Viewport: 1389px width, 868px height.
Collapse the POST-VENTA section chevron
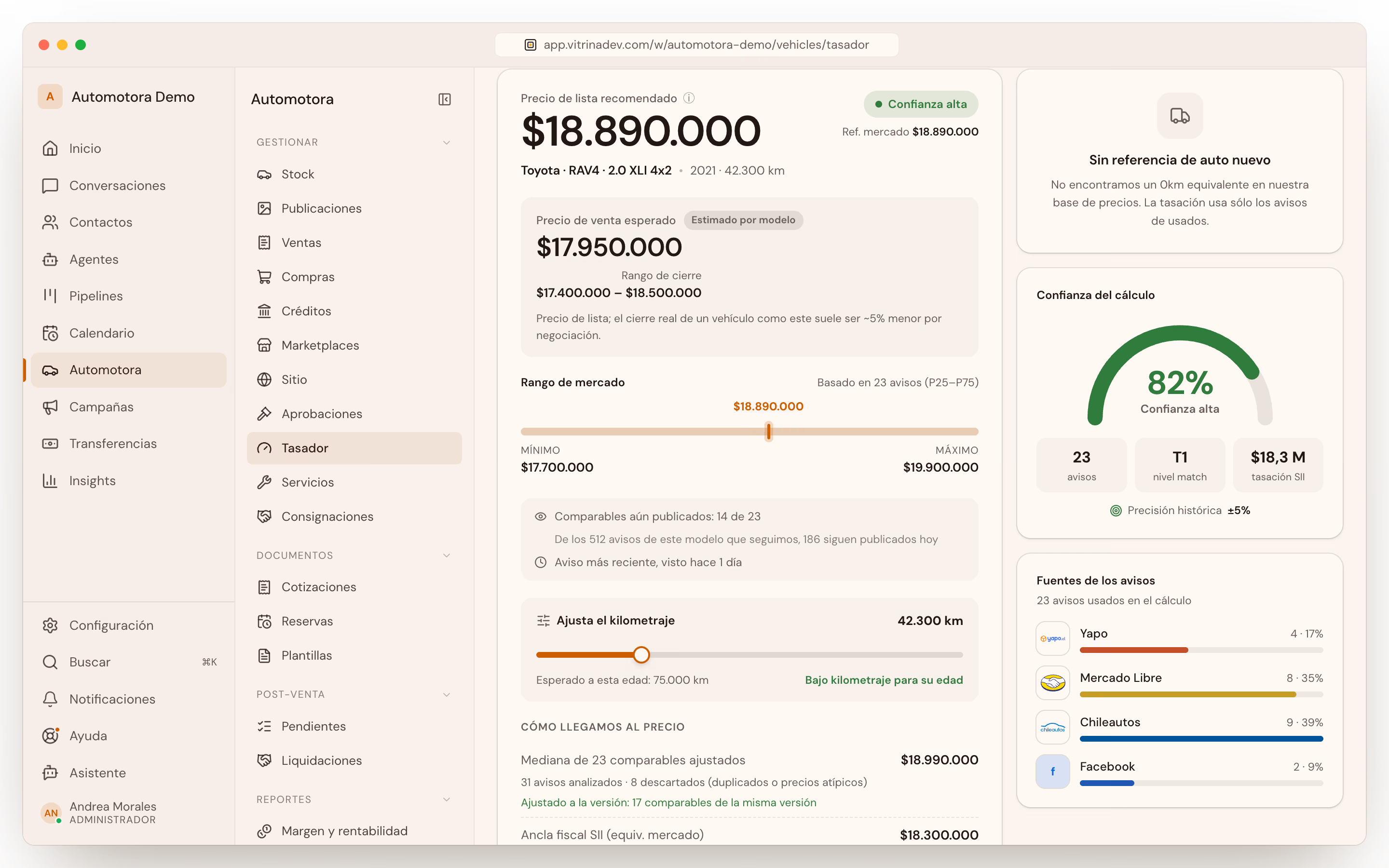coord(447,694)
